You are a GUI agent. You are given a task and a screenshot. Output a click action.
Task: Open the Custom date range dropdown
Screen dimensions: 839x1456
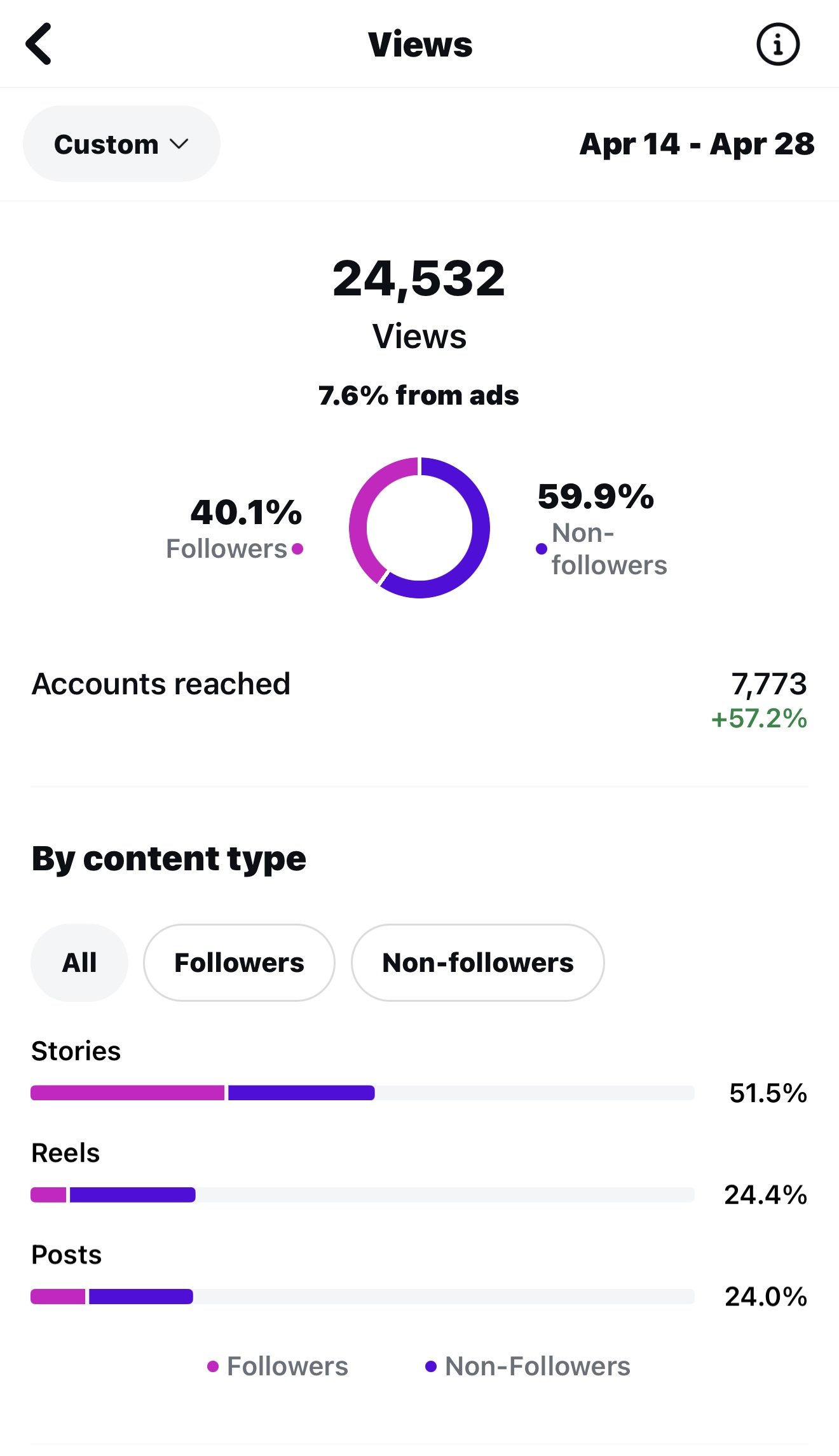coord(121,144)
